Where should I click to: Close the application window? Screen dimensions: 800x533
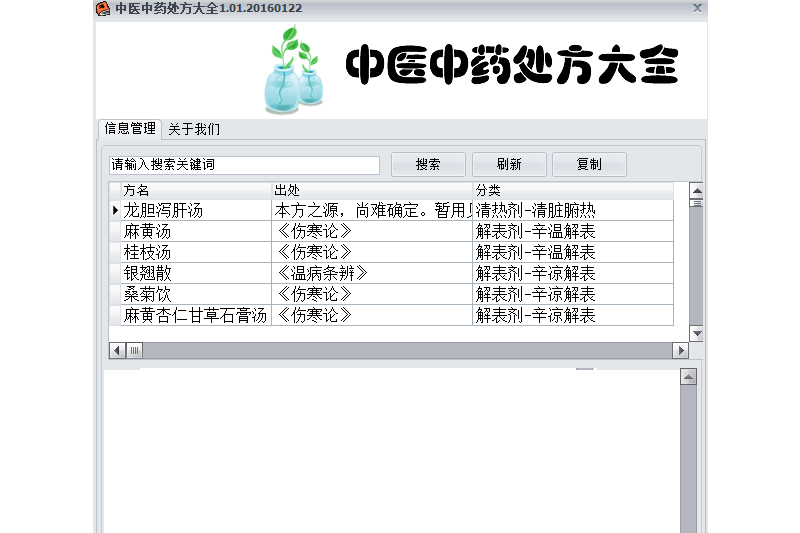pos(697,8)
